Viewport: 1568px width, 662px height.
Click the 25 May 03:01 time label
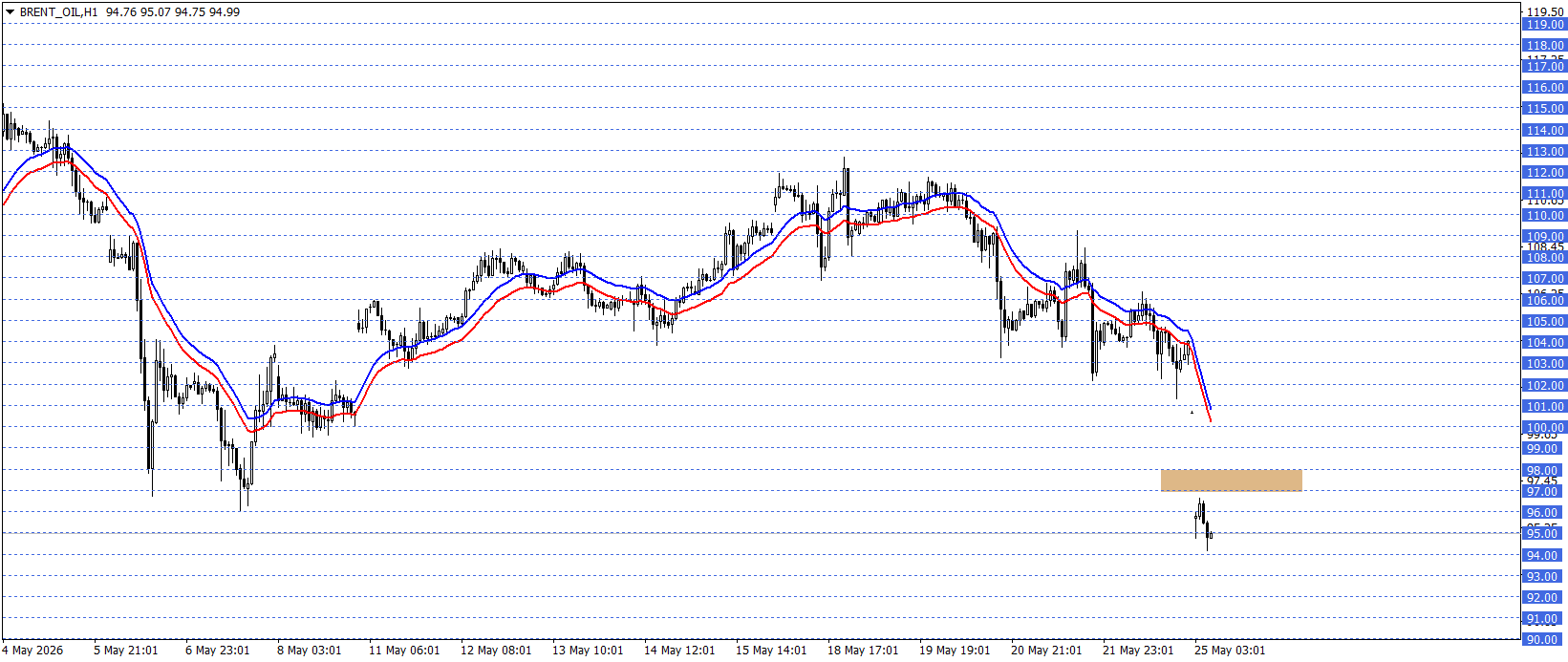click(1231, 651)
